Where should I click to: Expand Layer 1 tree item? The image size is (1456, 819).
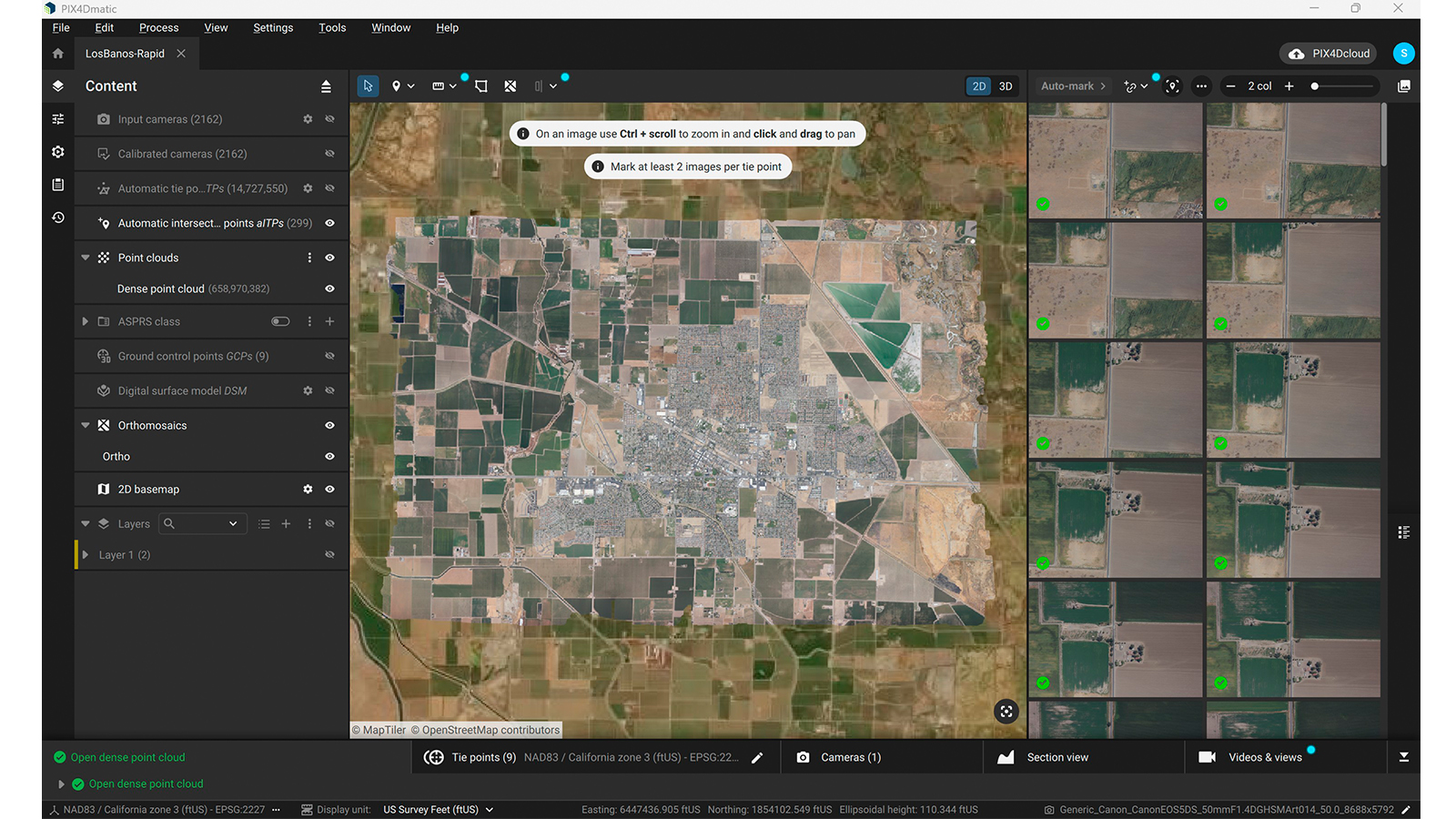[x=86, y=554]
